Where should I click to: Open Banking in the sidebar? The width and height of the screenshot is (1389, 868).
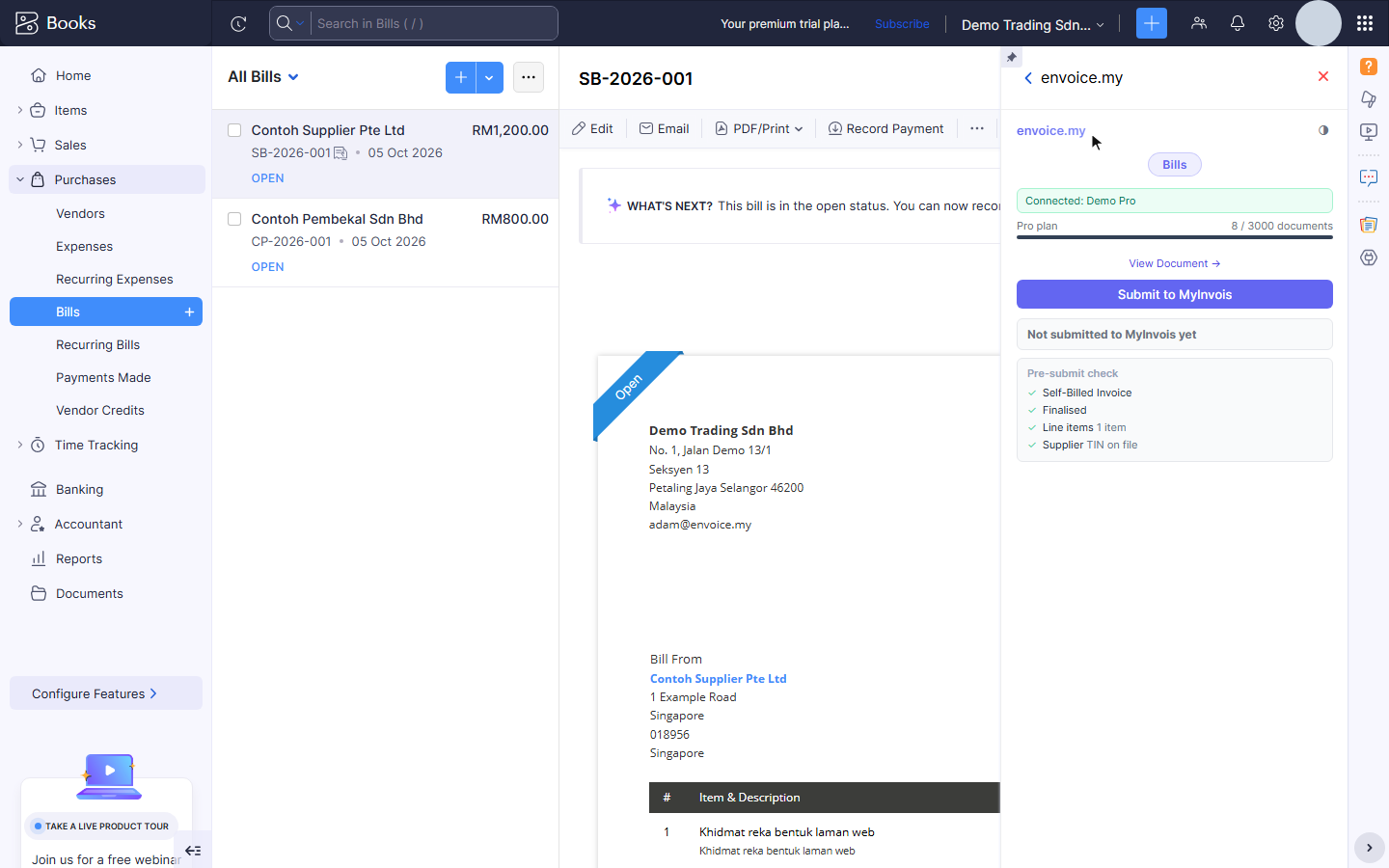click(79, 489)
